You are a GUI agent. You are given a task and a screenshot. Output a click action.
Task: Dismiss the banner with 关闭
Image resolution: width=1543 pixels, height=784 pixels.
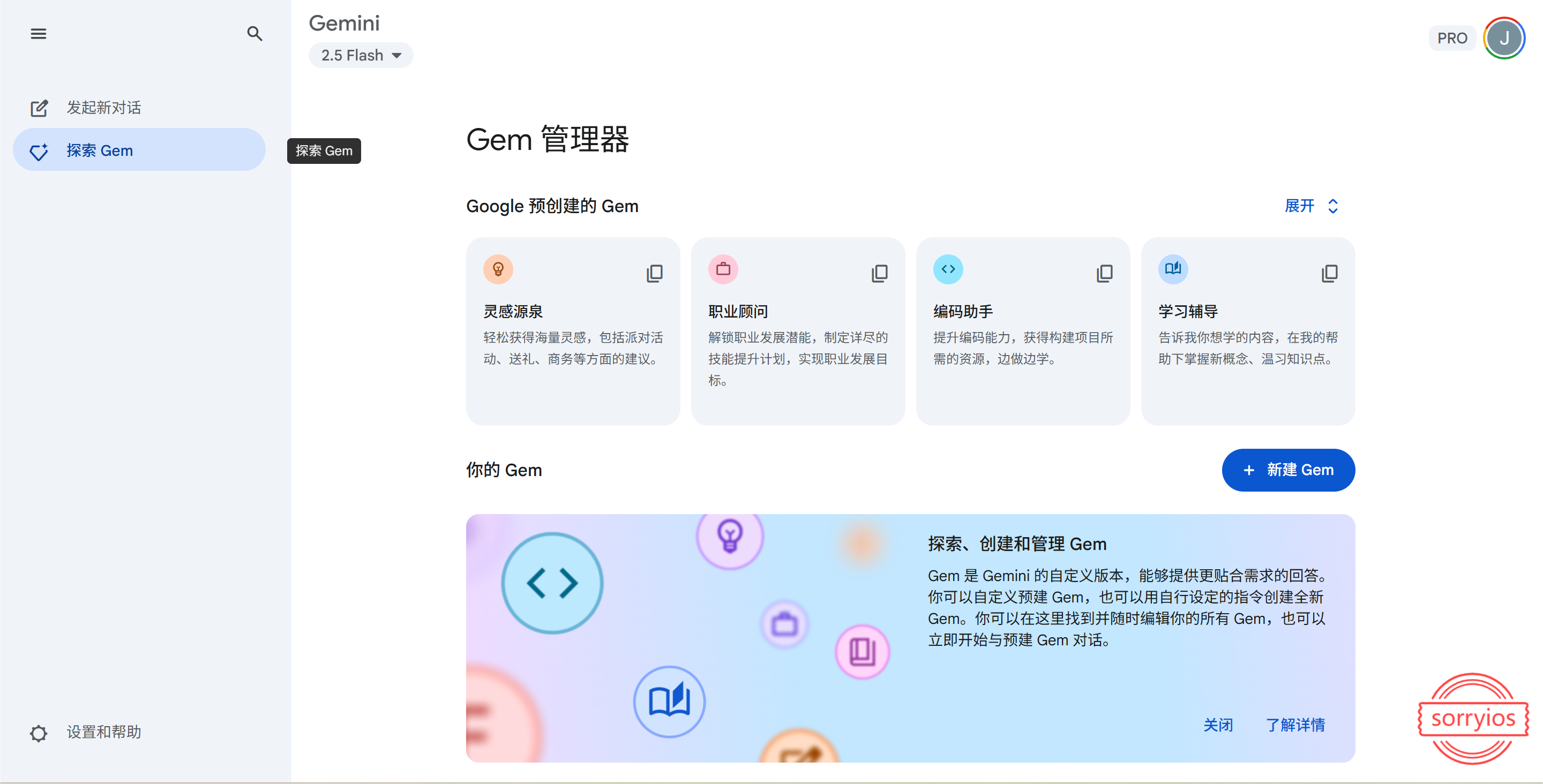tap(1218, 725)
